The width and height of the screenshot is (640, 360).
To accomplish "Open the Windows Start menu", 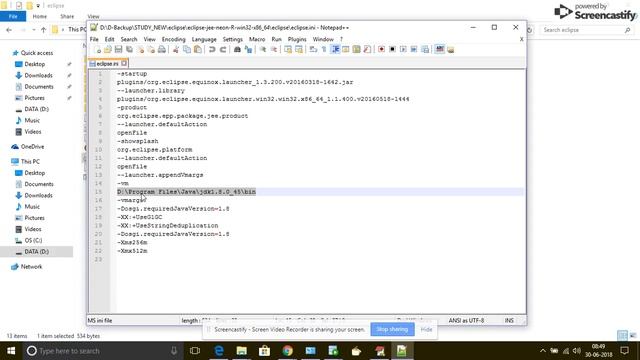I will [11, 351].
